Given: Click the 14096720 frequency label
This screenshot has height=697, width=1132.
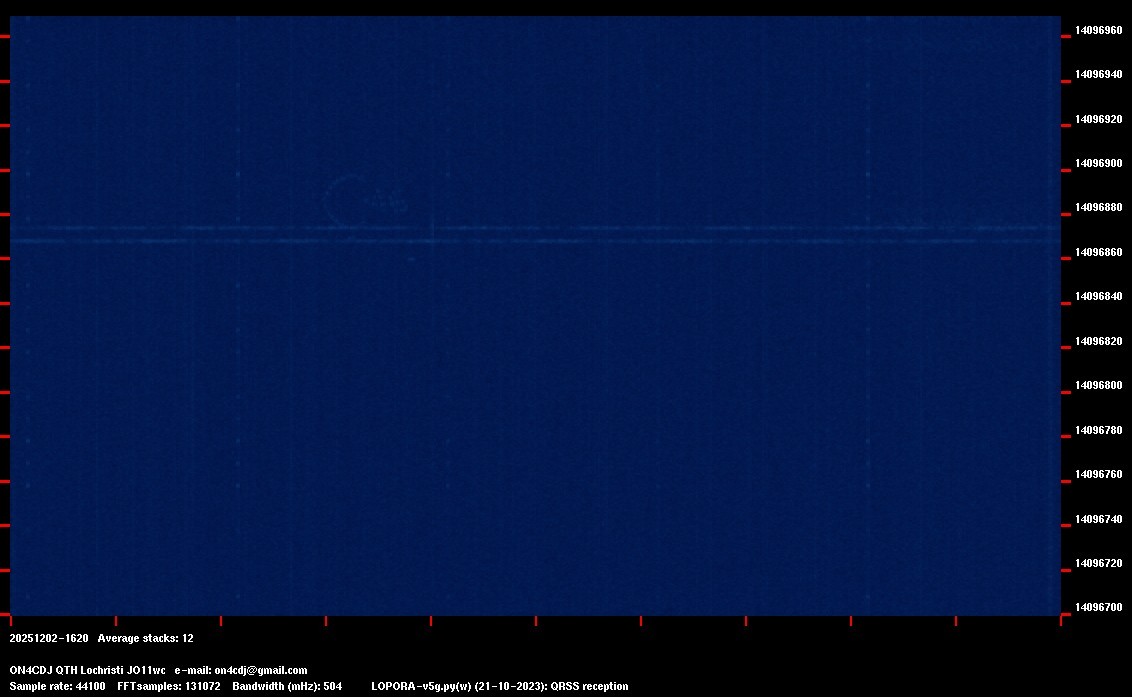Looking at the screenshot, I should point(1098,563).
